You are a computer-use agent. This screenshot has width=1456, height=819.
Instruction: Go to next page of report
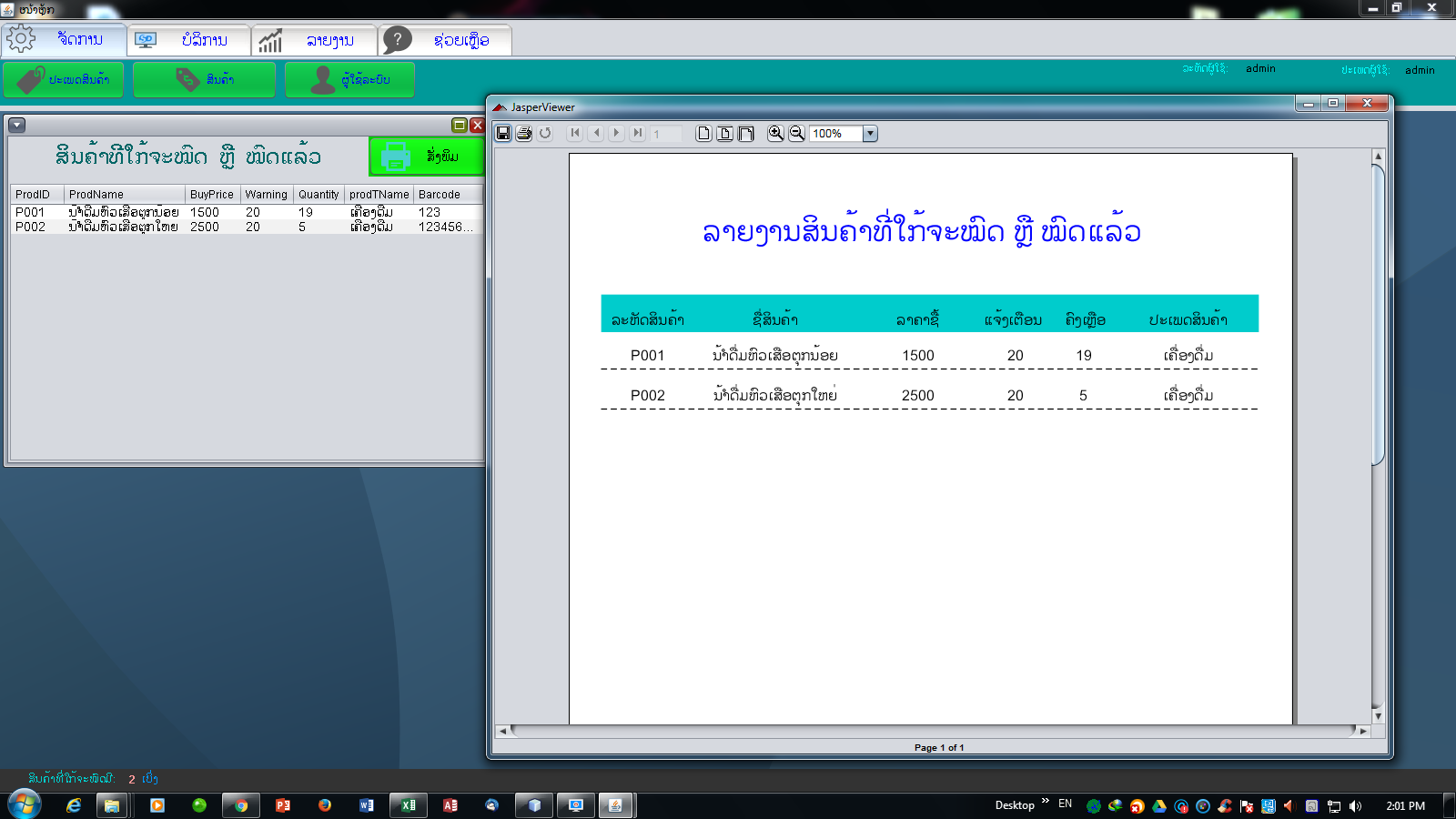pyautogui.click(x=617, y=133)
